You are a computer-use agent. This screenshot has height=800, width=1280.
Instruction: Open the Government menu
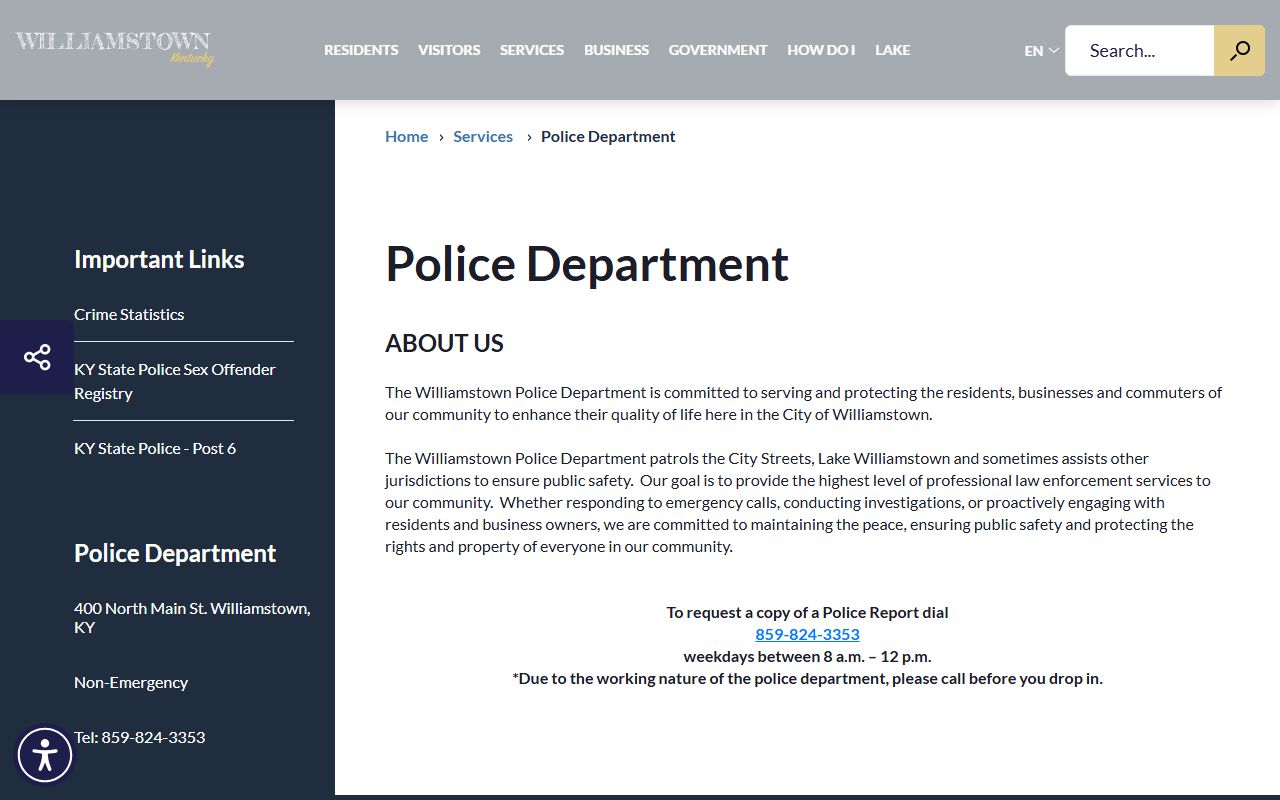coord(718,50)
